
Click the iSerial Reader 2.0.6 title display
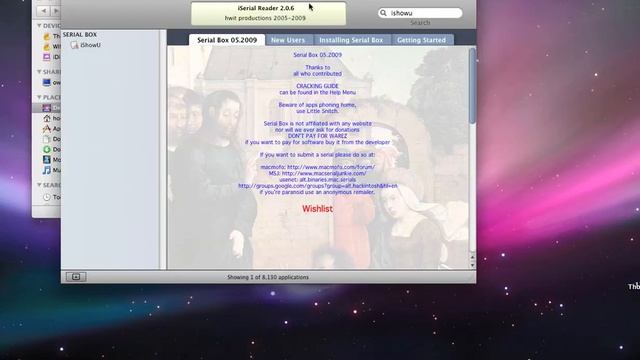(269, 13)
